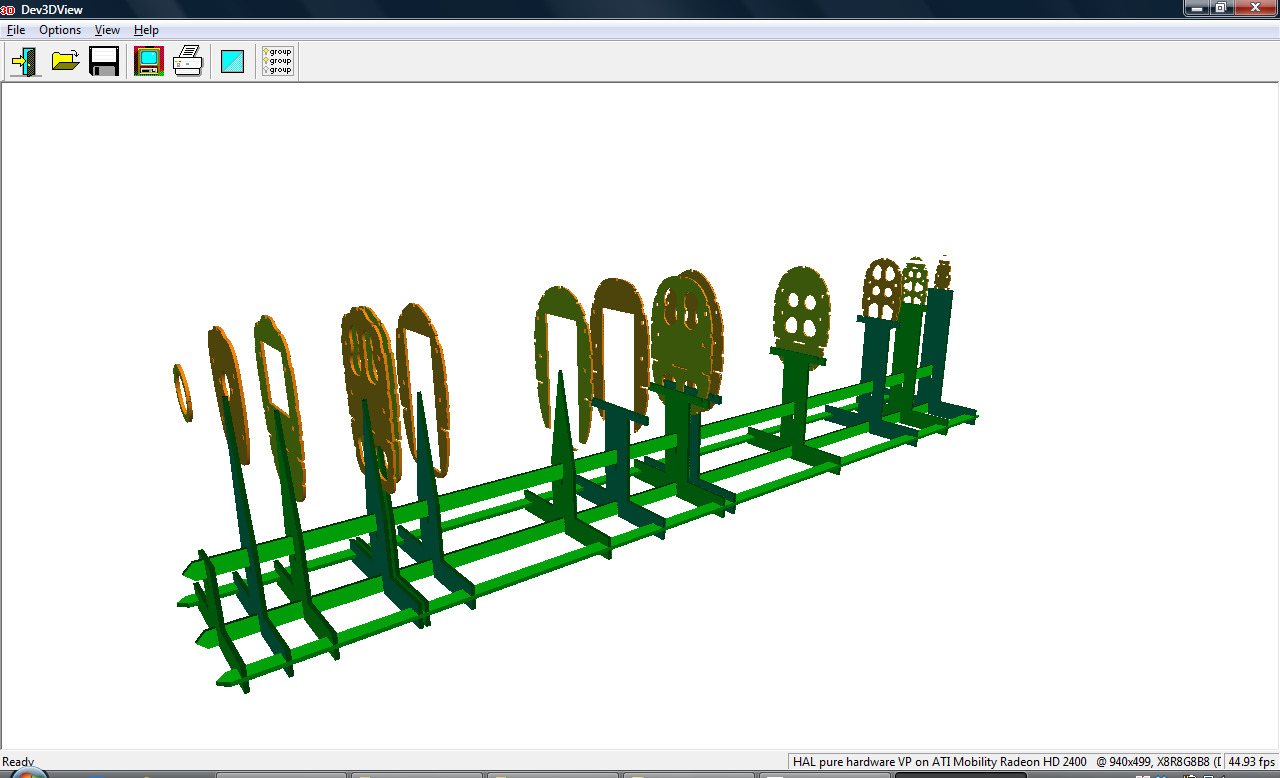Open the Help menu

click(x=146, y=30)
